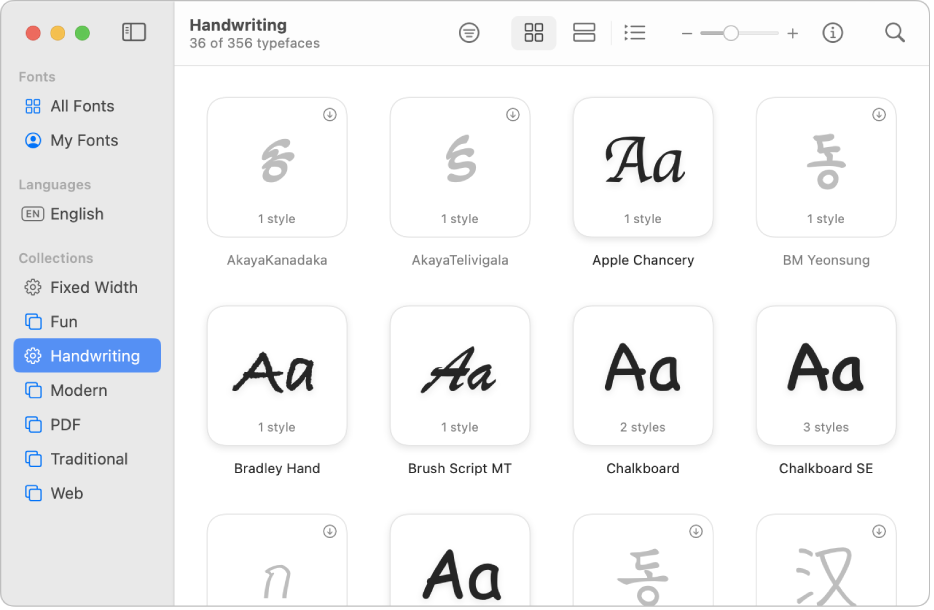Image resolution: width=934 pixels, height=610 pixels.
Task: Switch to list view
Action: [x=635, y=33]
